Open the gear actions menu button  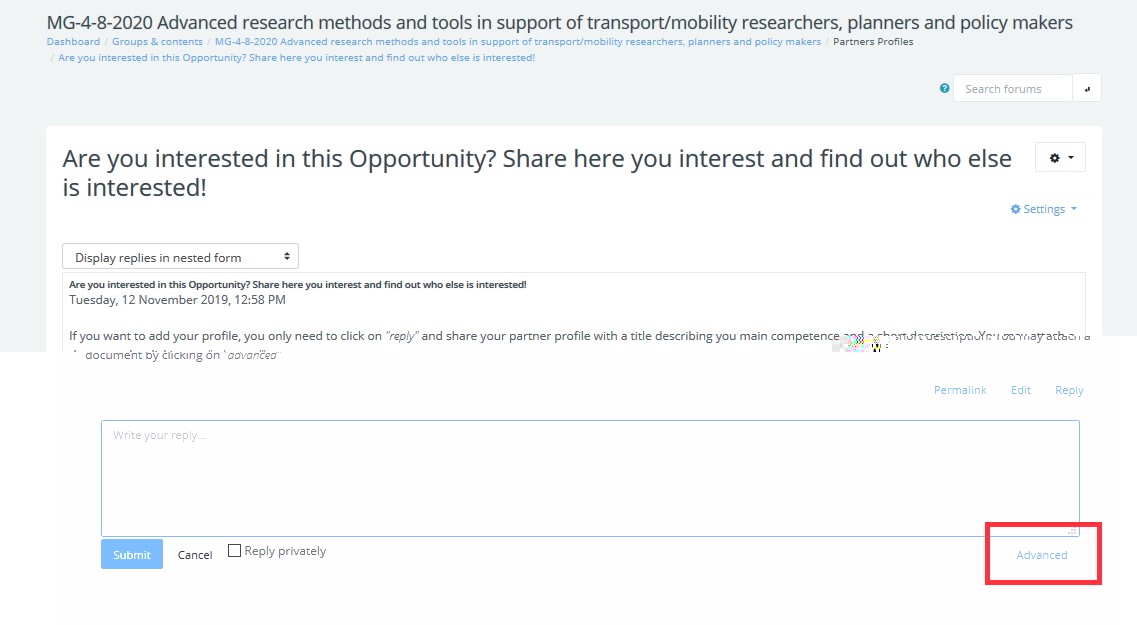pos(1060,158)
